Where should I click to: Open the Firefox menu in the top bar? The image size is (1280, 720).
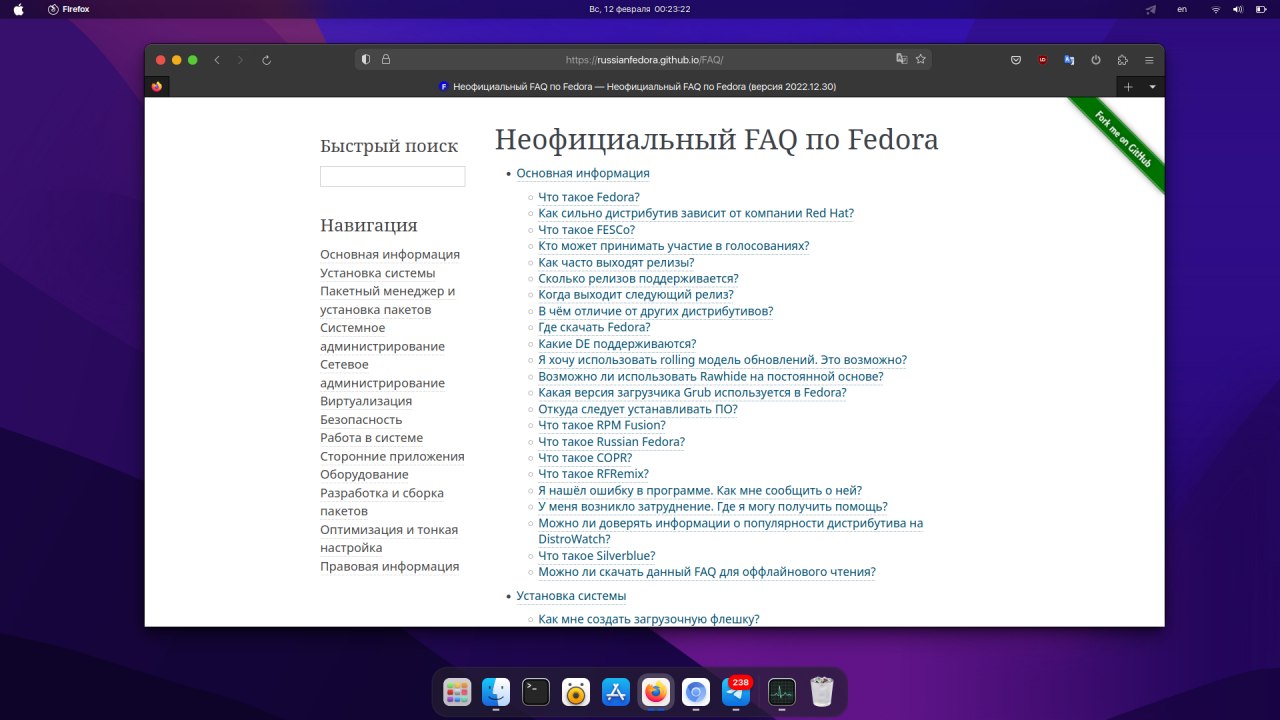pyautogui.click(x=69, y=9)
